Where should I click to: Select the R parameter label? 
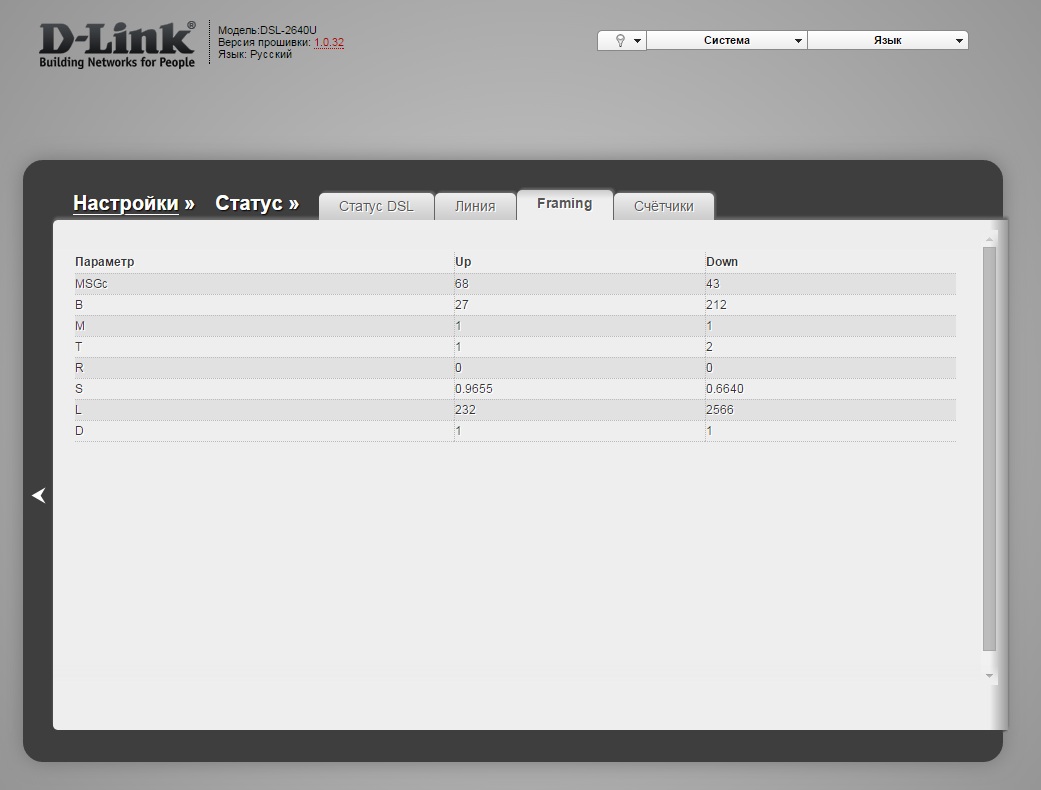click(79, 368)
